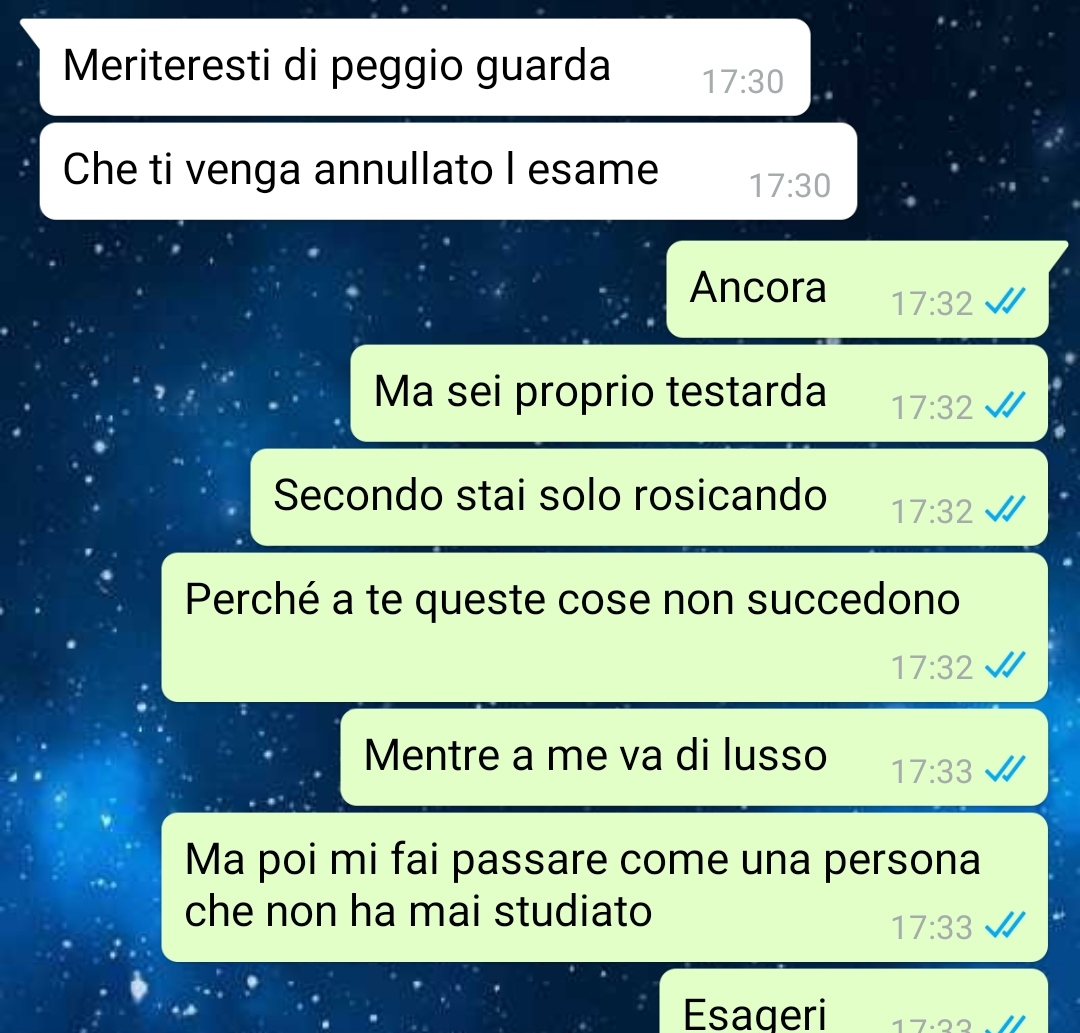Screen dimensions: 1080x1033
Task: Click the 17:30 timestamp on 'Che ti venga annullato'
Action: pyautogui.click(x=789, y=186)
